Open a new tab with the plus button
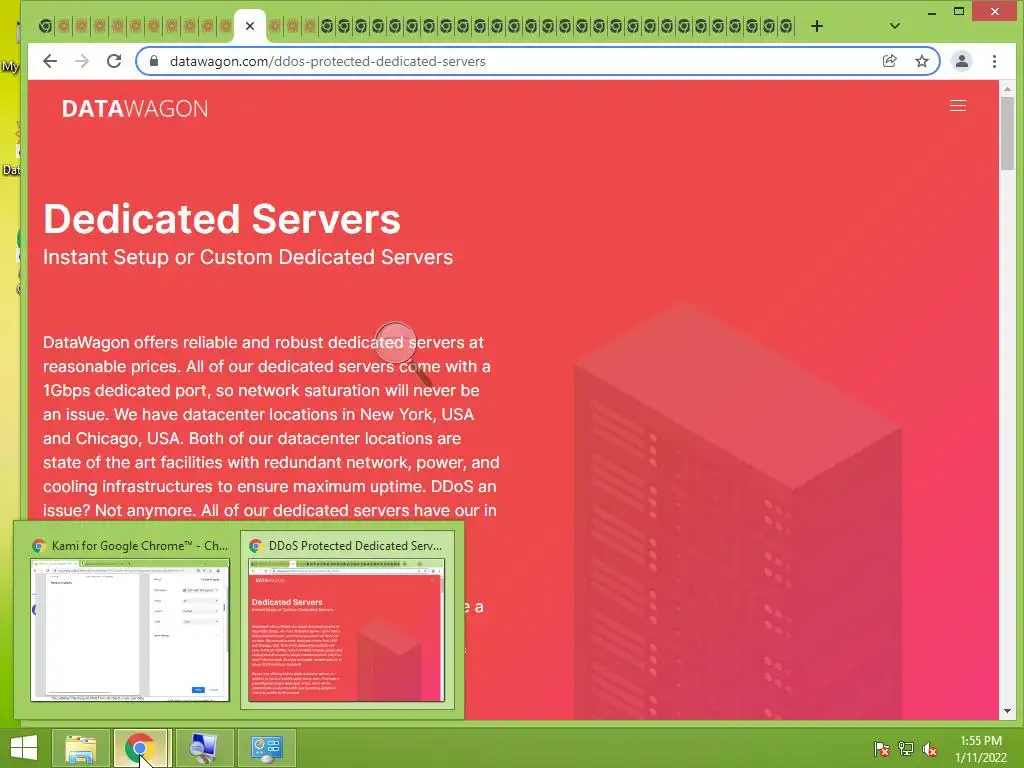This screenshot has height=768, width=1024. [816, 26]
